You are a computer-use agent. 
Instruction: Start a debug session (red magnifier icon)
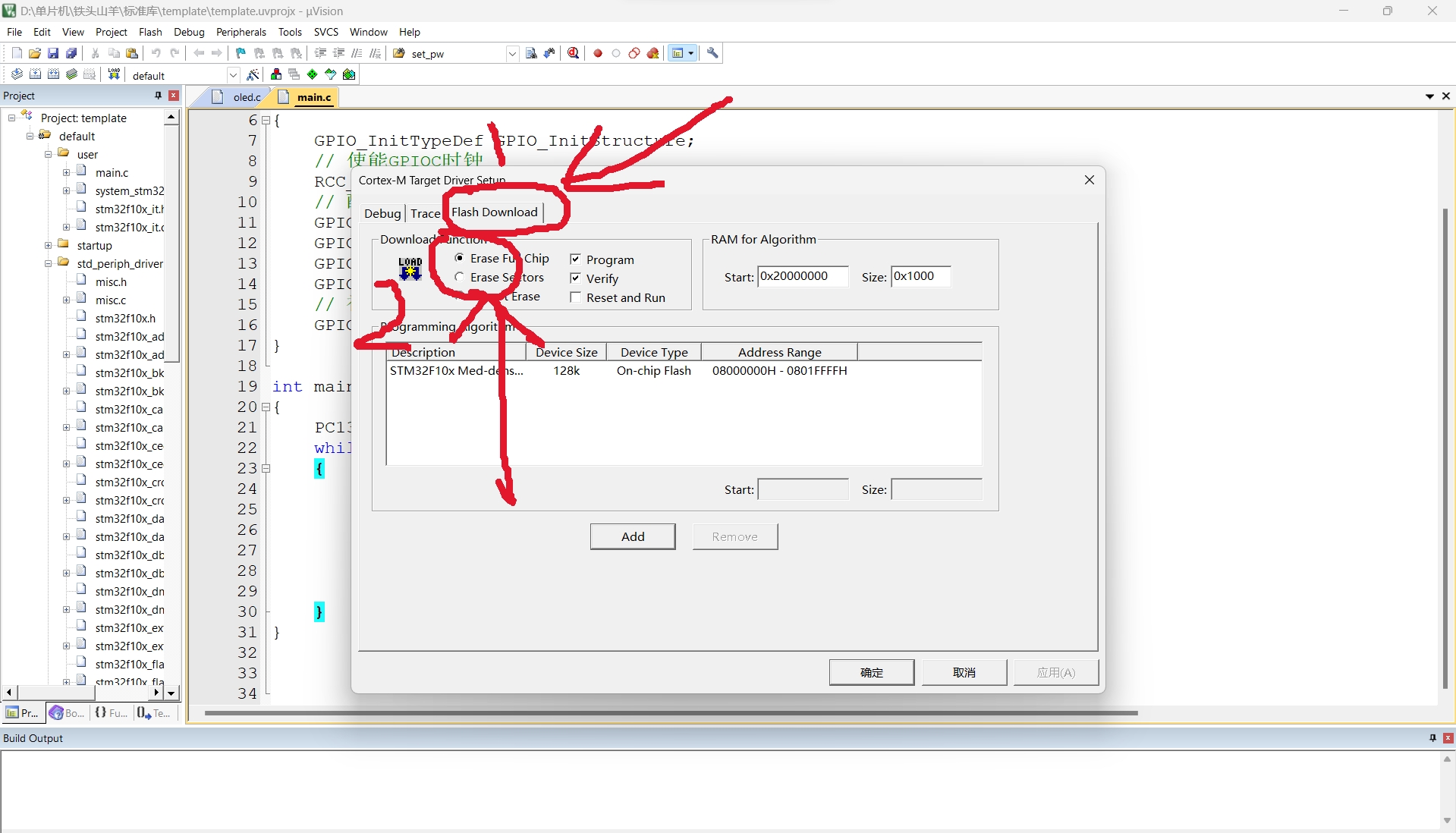tap(573, 53)
